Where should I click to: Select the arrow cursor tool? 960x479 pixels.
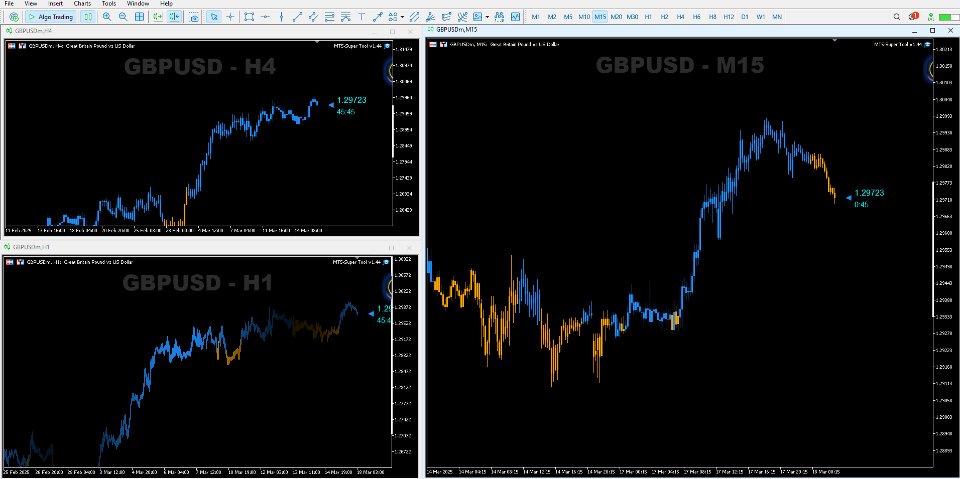pyautogui.click(x=214, y=17)
